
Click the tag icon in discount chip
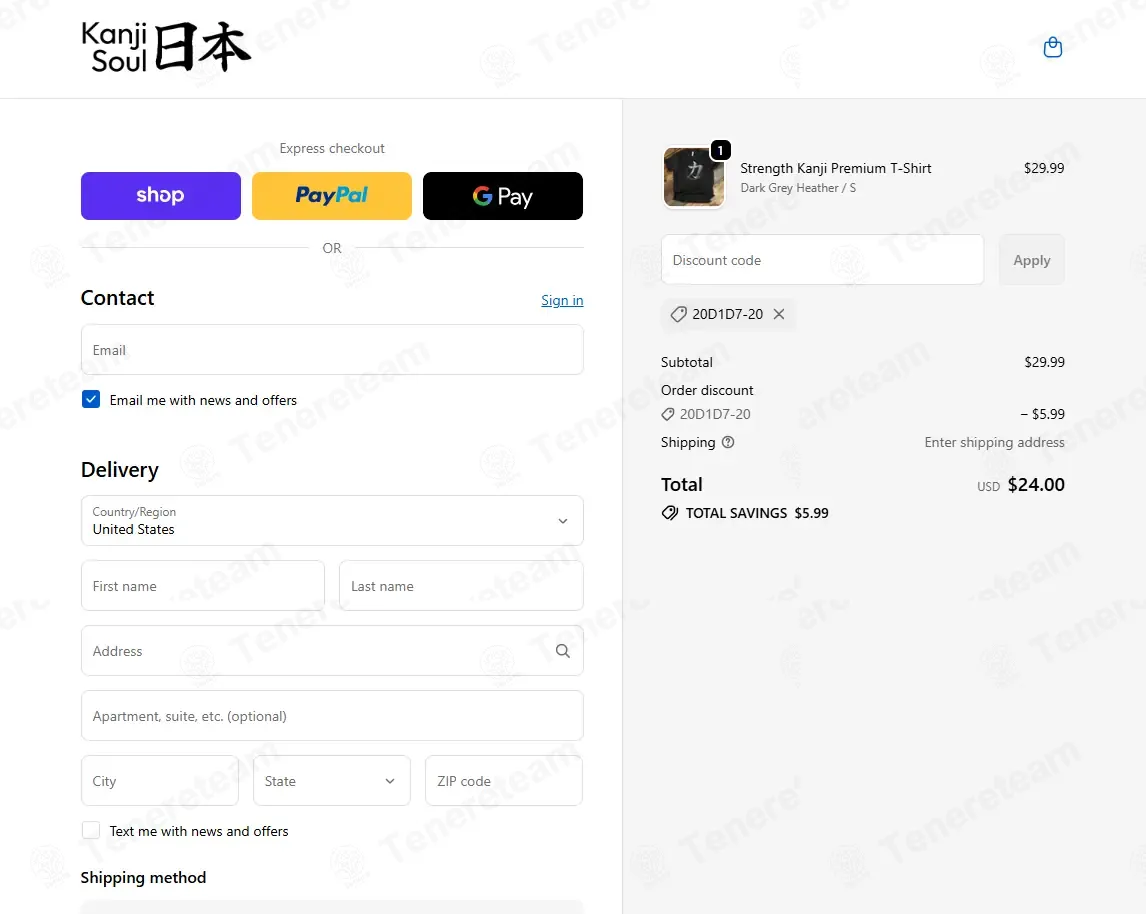point(678,314)
